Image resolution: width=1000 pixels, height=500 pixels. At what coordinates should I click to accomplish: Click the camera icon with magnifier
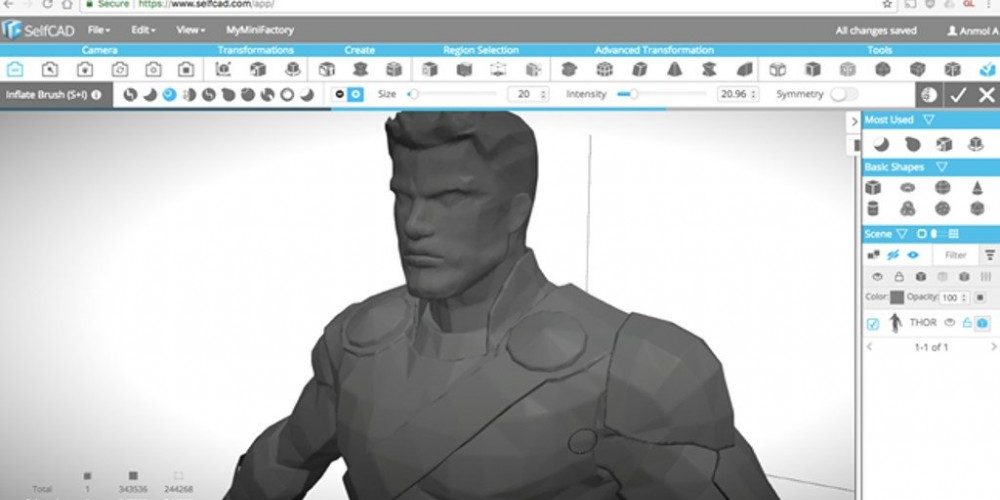coord(50,69)
